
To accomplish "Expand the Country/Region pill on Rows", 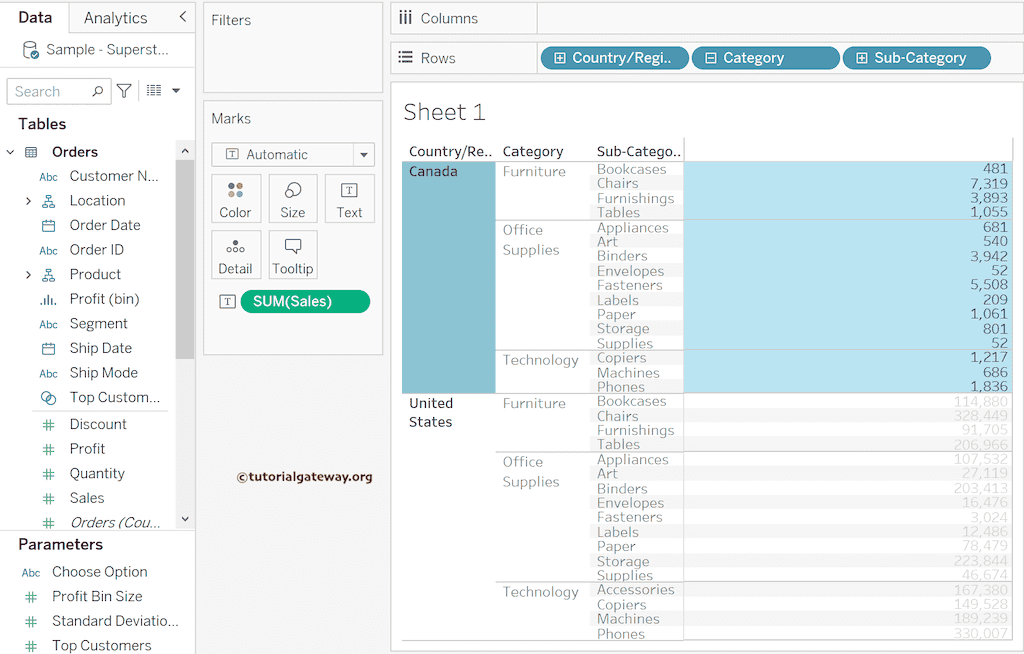I will point(560,58).
